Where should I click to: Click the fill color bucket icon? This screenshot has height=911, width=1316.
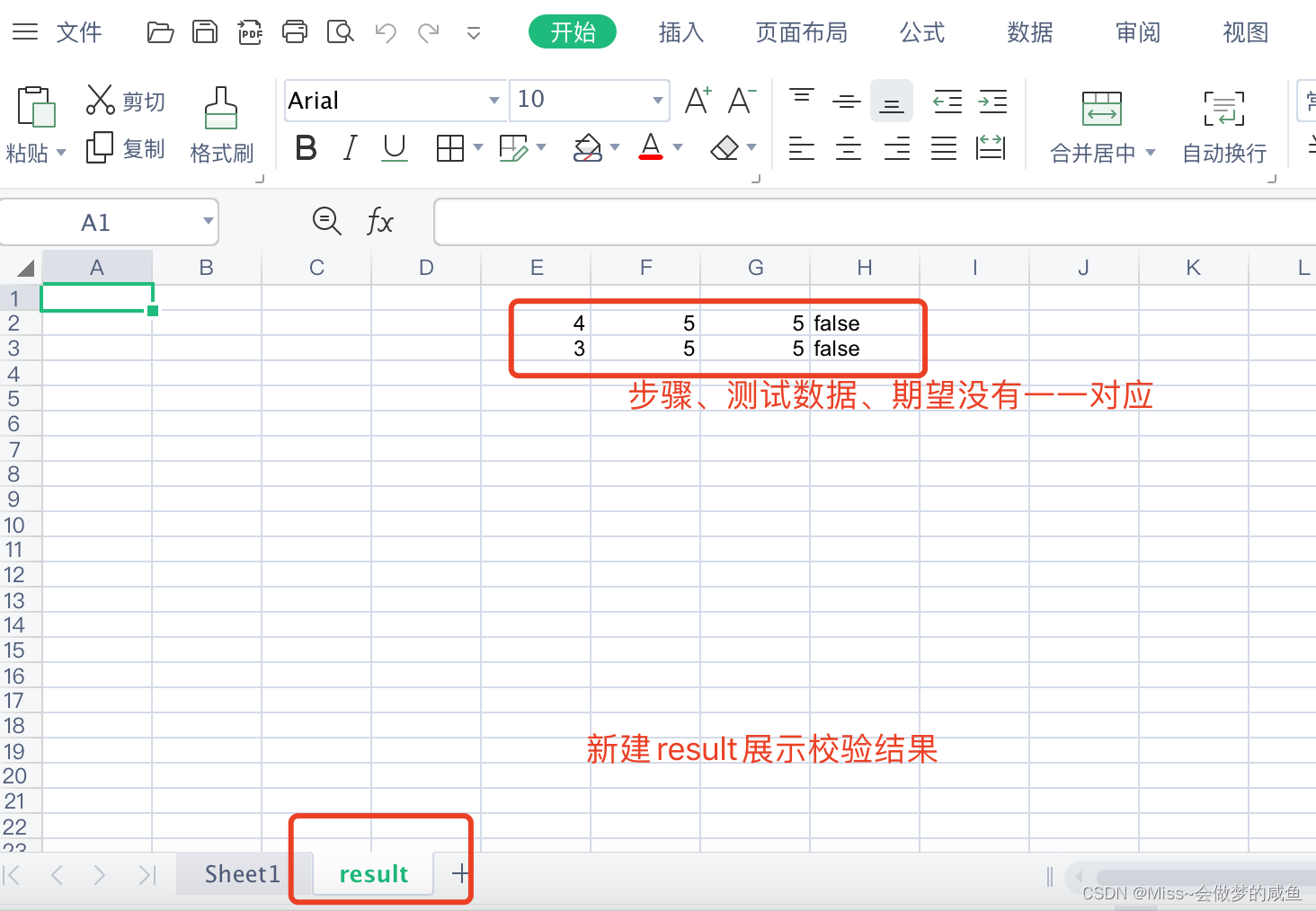point(588,147)
